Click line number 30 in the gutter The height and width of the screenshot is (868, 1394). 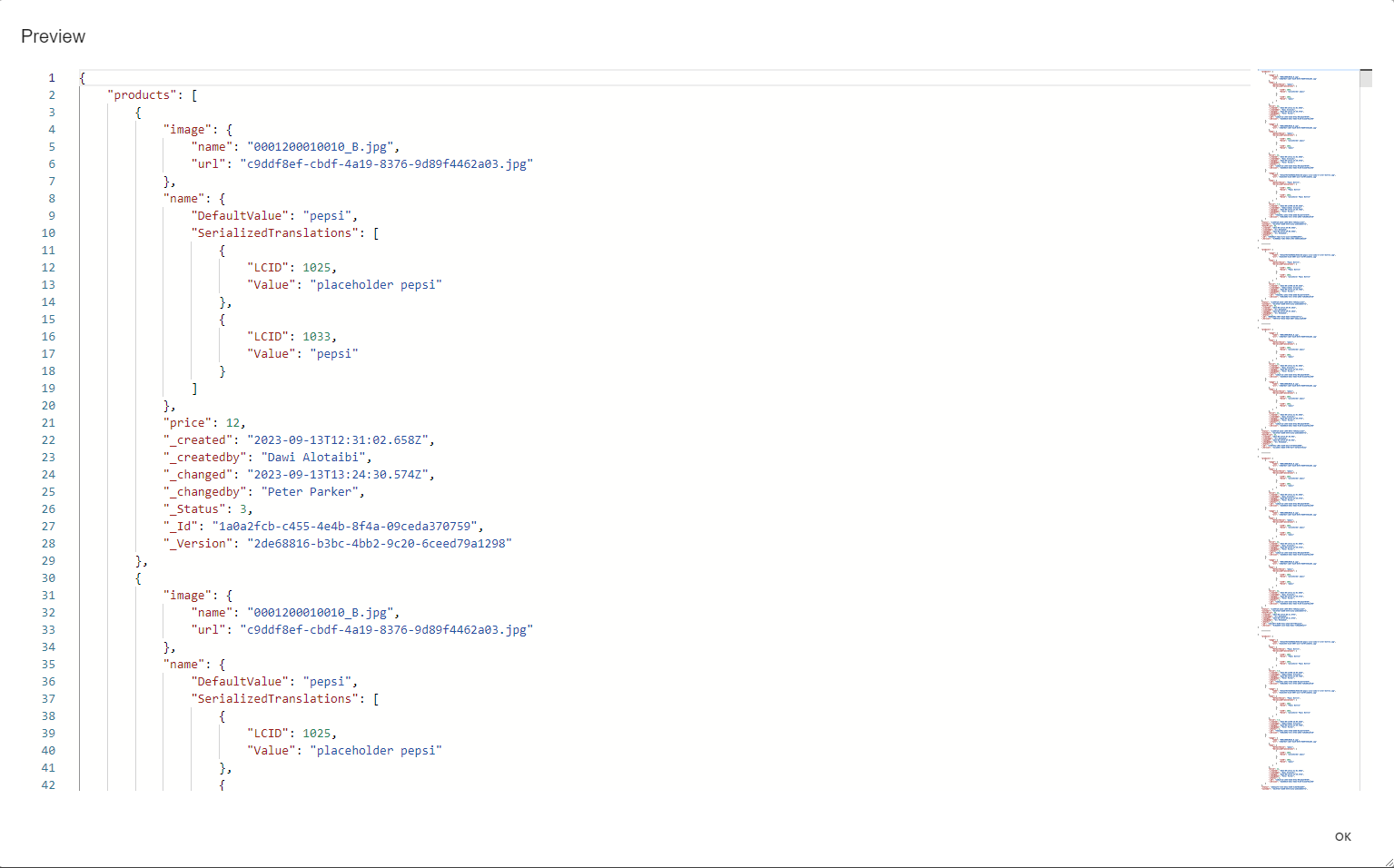coord(48,577)
